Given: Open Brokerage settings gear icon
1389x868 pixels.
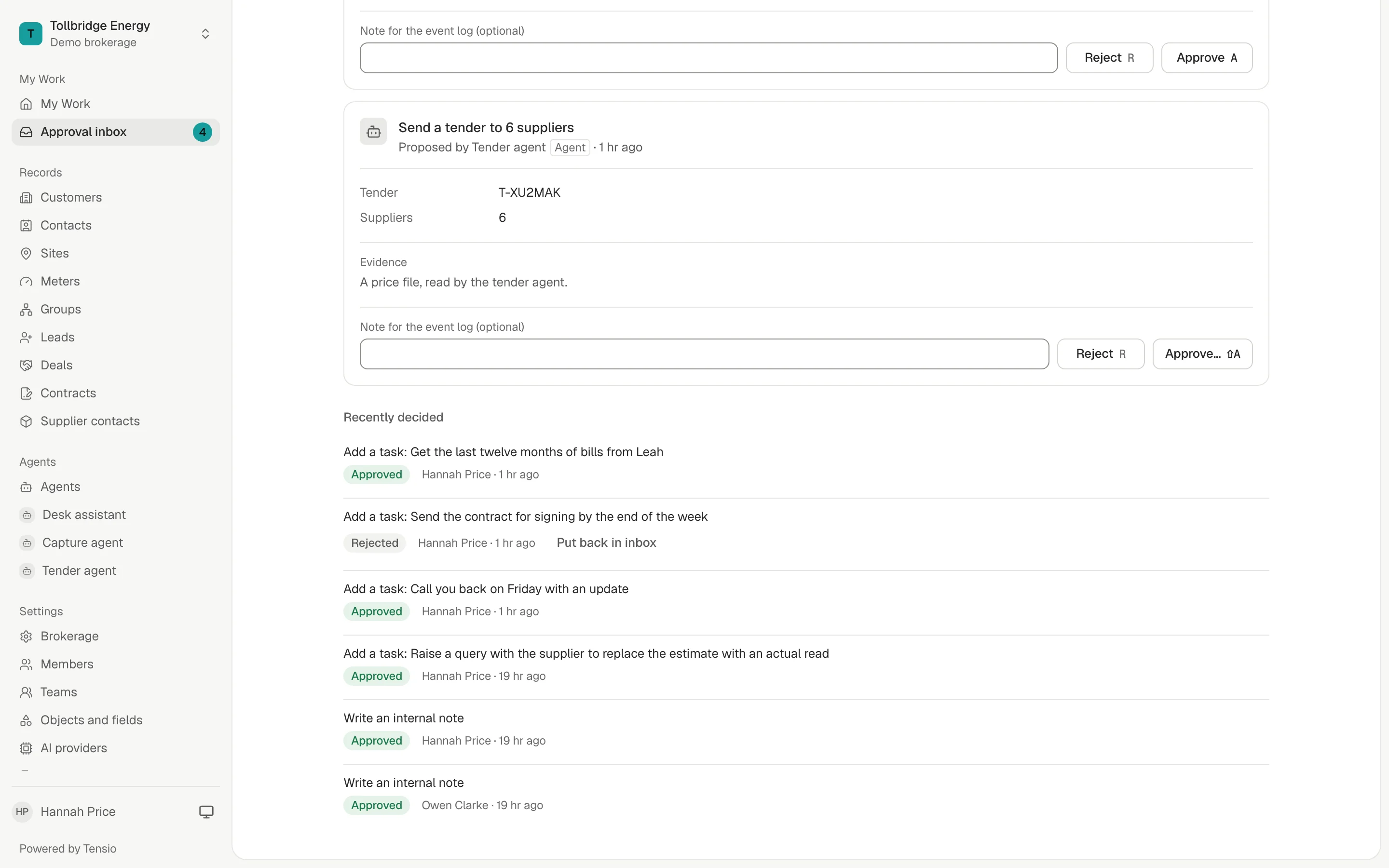Looking at the screenshot, I should 26,636.
